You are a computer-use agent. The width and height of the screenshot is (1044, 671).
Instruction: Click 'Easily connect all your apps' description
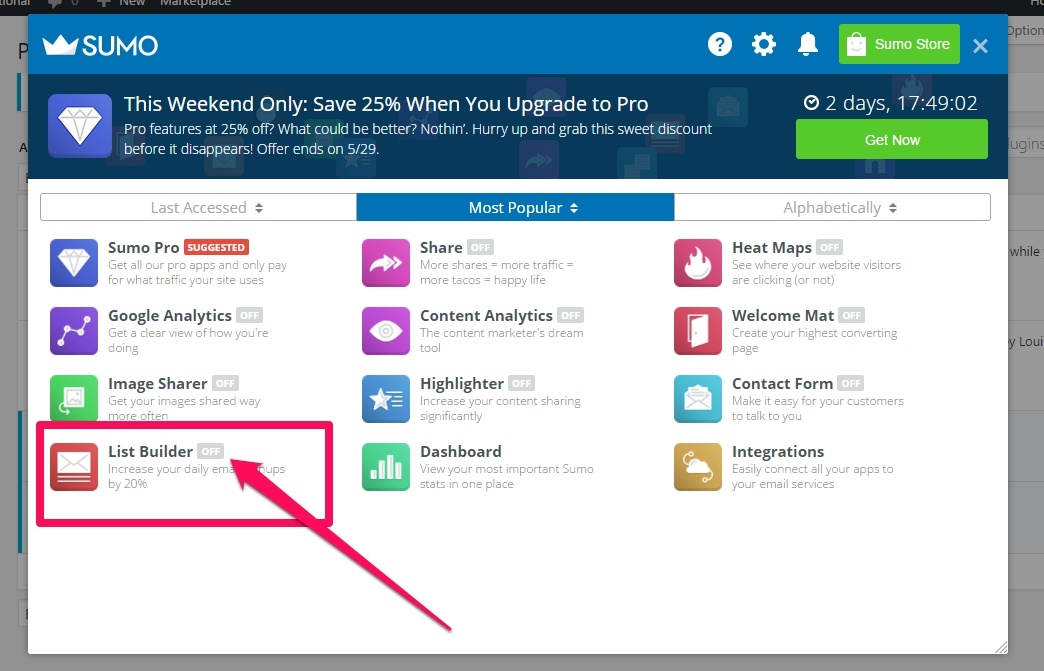pyautogui.click(x=812, y=477)
